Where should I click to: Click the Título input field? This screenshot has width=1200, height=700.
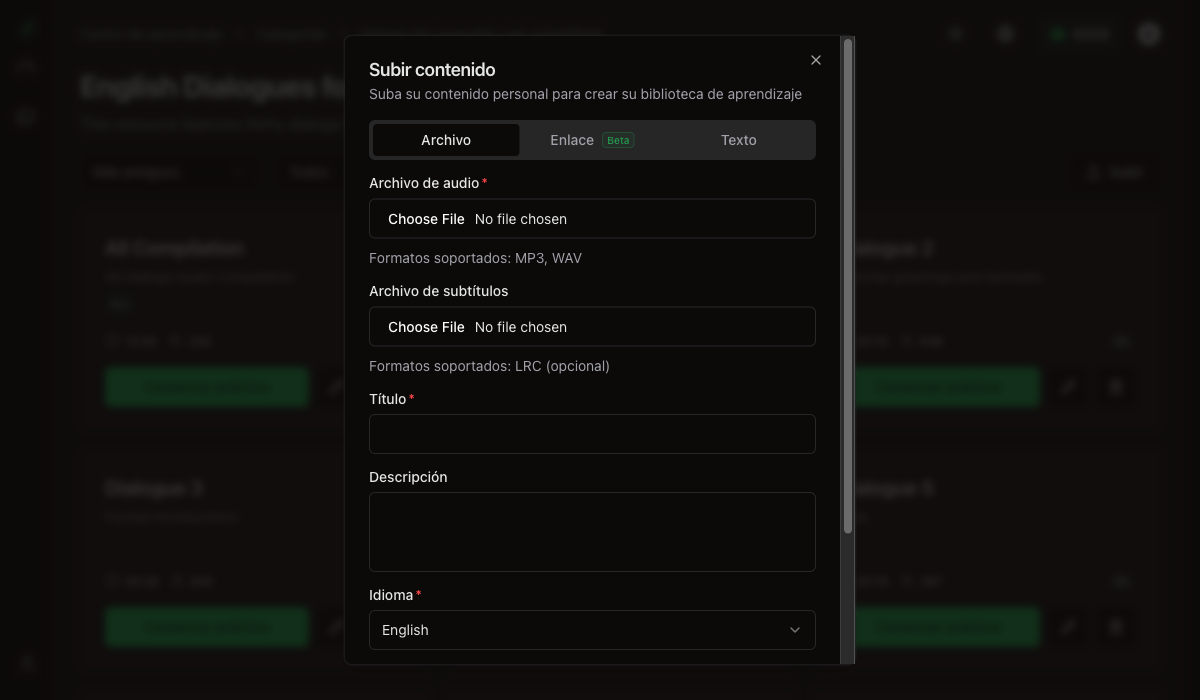pos(592,434)
